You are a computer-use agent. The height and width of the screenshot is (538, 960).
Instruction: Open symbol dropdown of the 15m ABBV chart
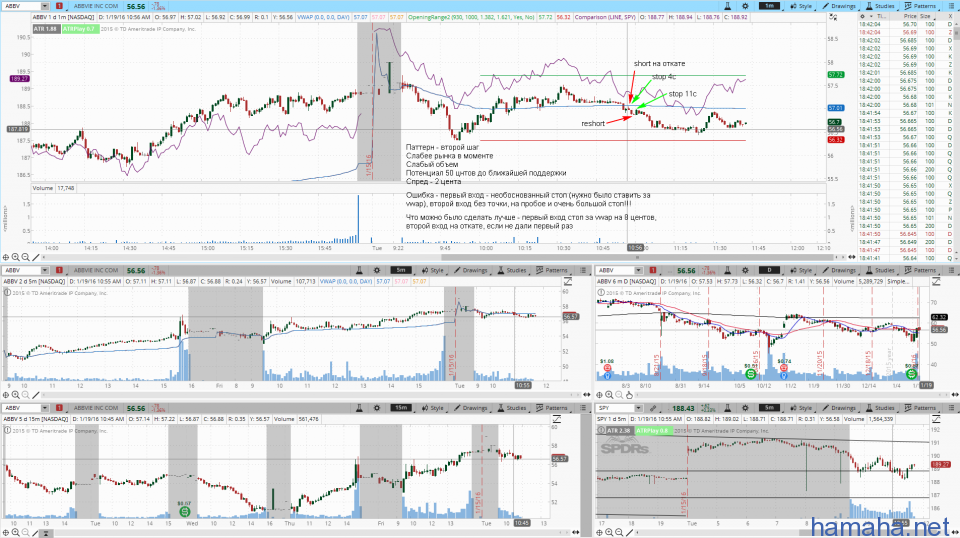tap(45, 408)
